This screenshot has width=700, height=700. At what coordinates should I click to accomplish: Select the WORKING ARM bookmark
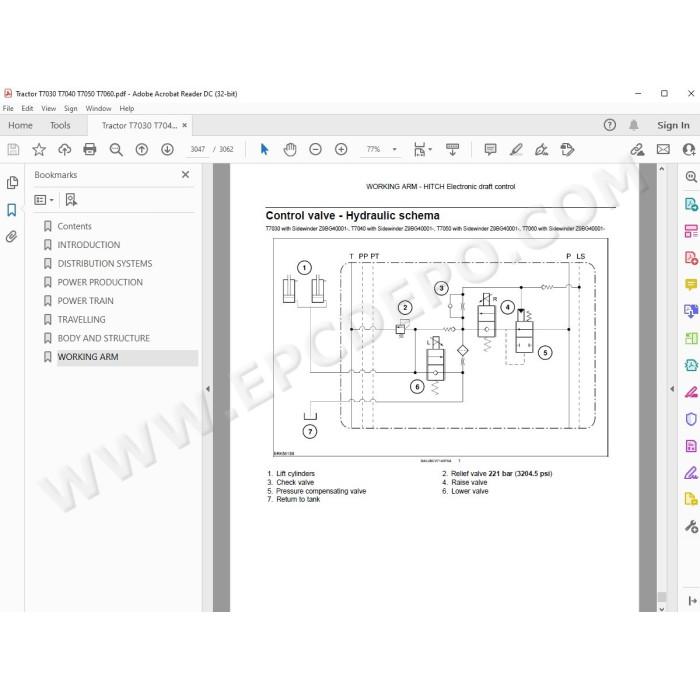(x=88, y=357)
